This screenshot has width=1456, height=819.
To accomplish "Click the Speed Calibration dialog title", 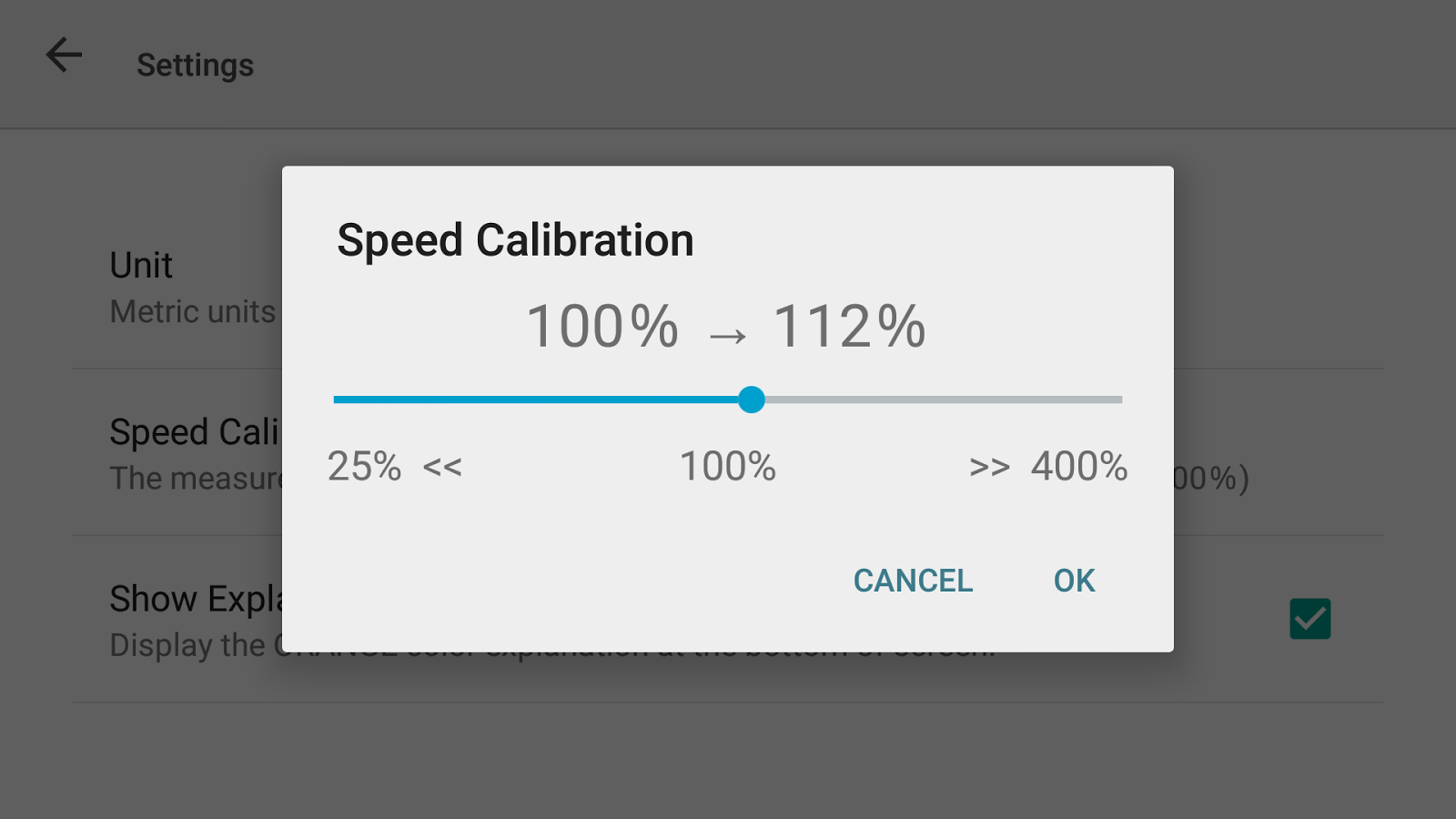I will coord(515,240).
